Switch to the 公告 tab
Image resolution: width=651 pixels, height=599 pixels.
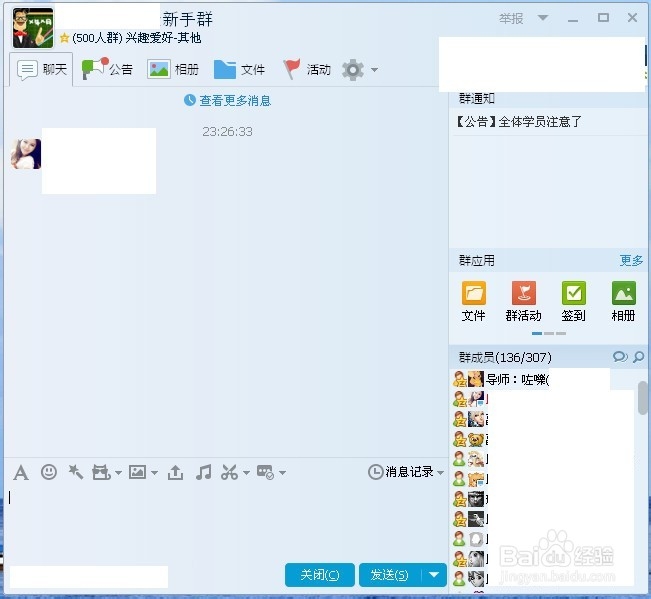point(107,69)
